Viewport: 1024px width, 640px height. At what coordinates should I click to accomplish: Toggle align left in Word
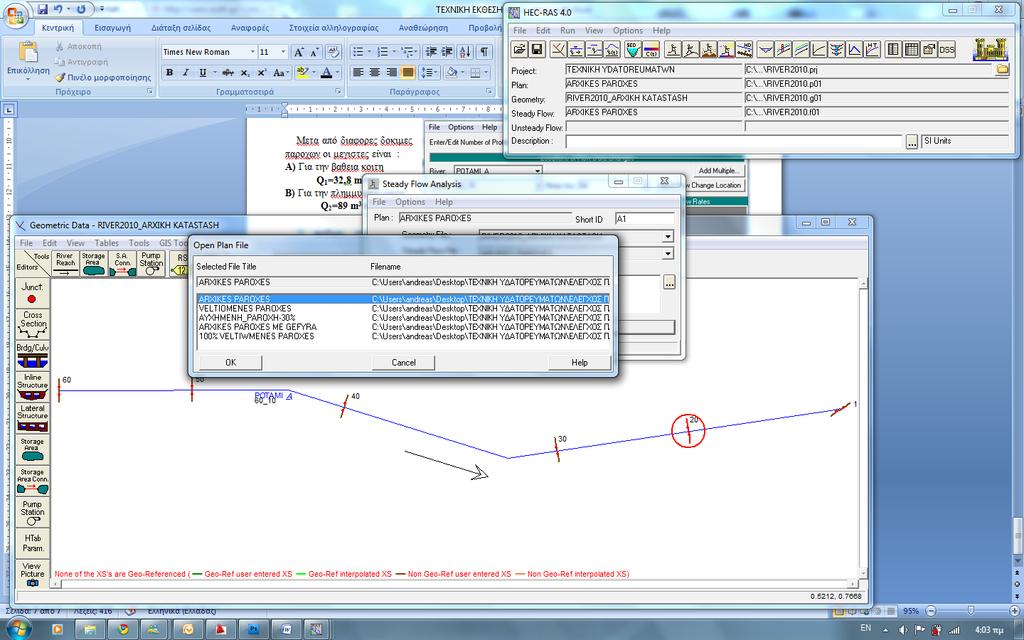[358, 72]
